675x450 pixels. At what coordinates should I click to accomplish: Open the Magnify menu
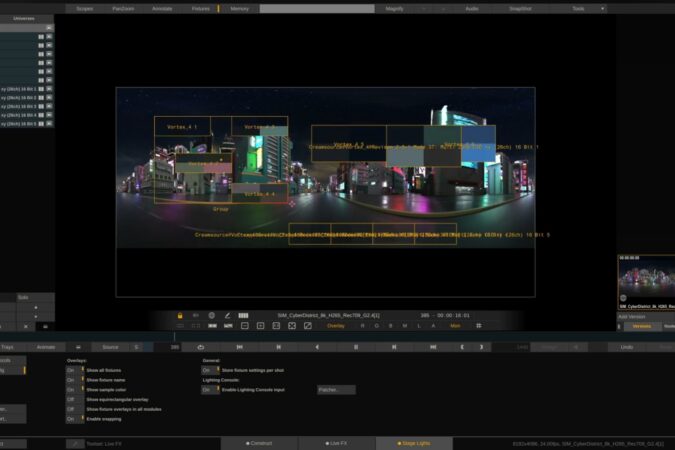click(395, 8)
